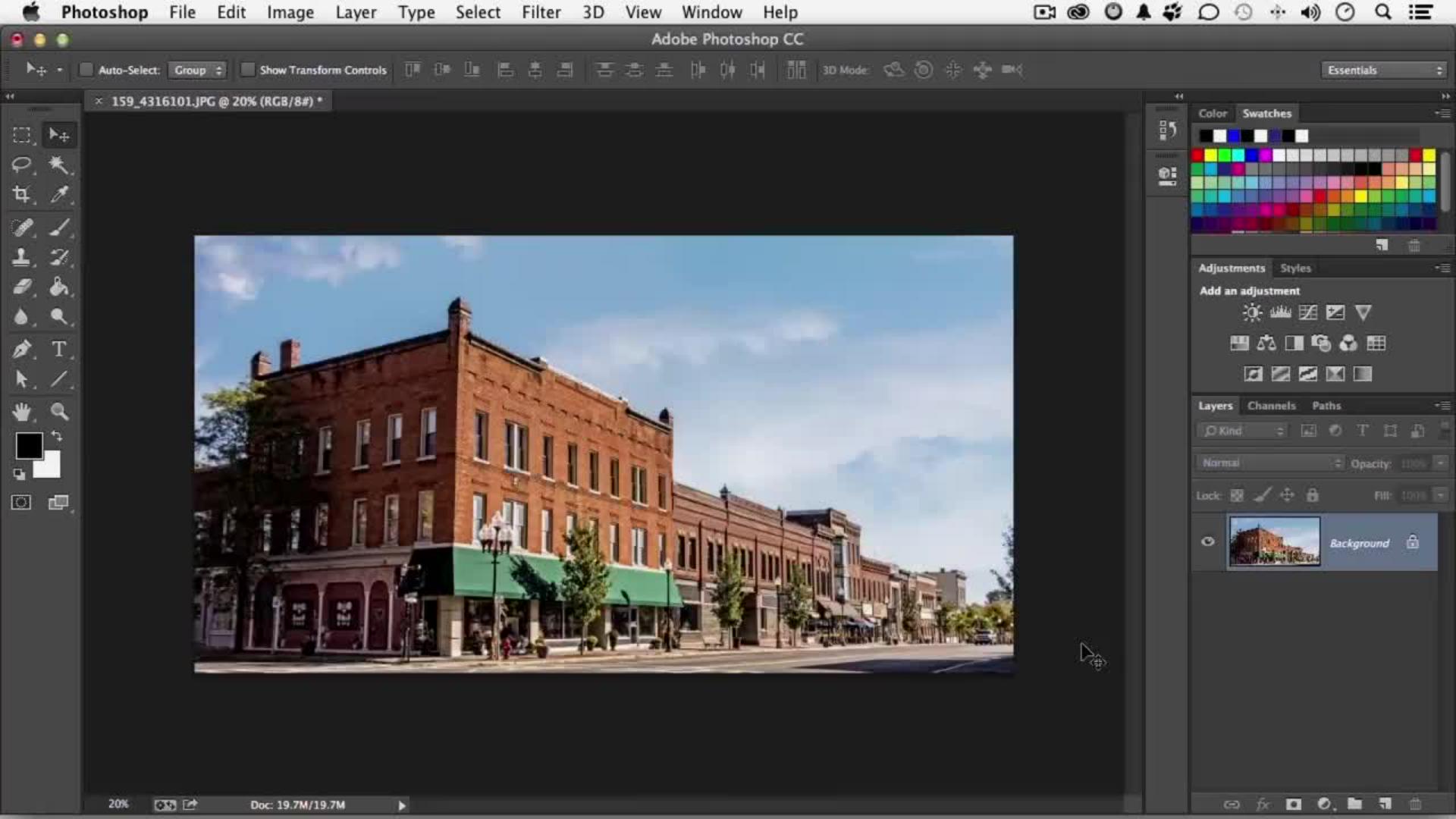The image size is (1456, 819).
Task: Select the Crop tool
Action: tap(21, 194)
